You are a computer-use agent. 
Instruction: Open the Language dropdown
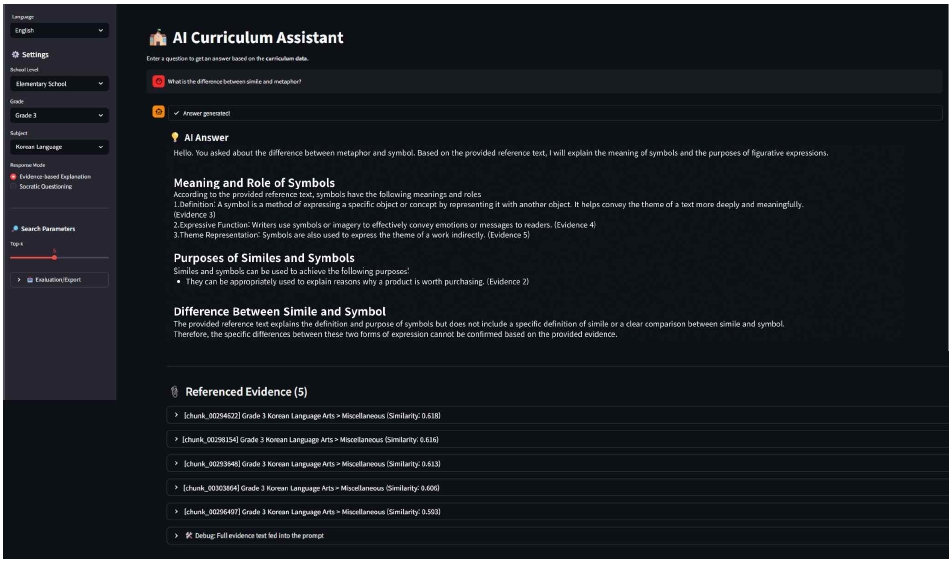coord(59,31)
